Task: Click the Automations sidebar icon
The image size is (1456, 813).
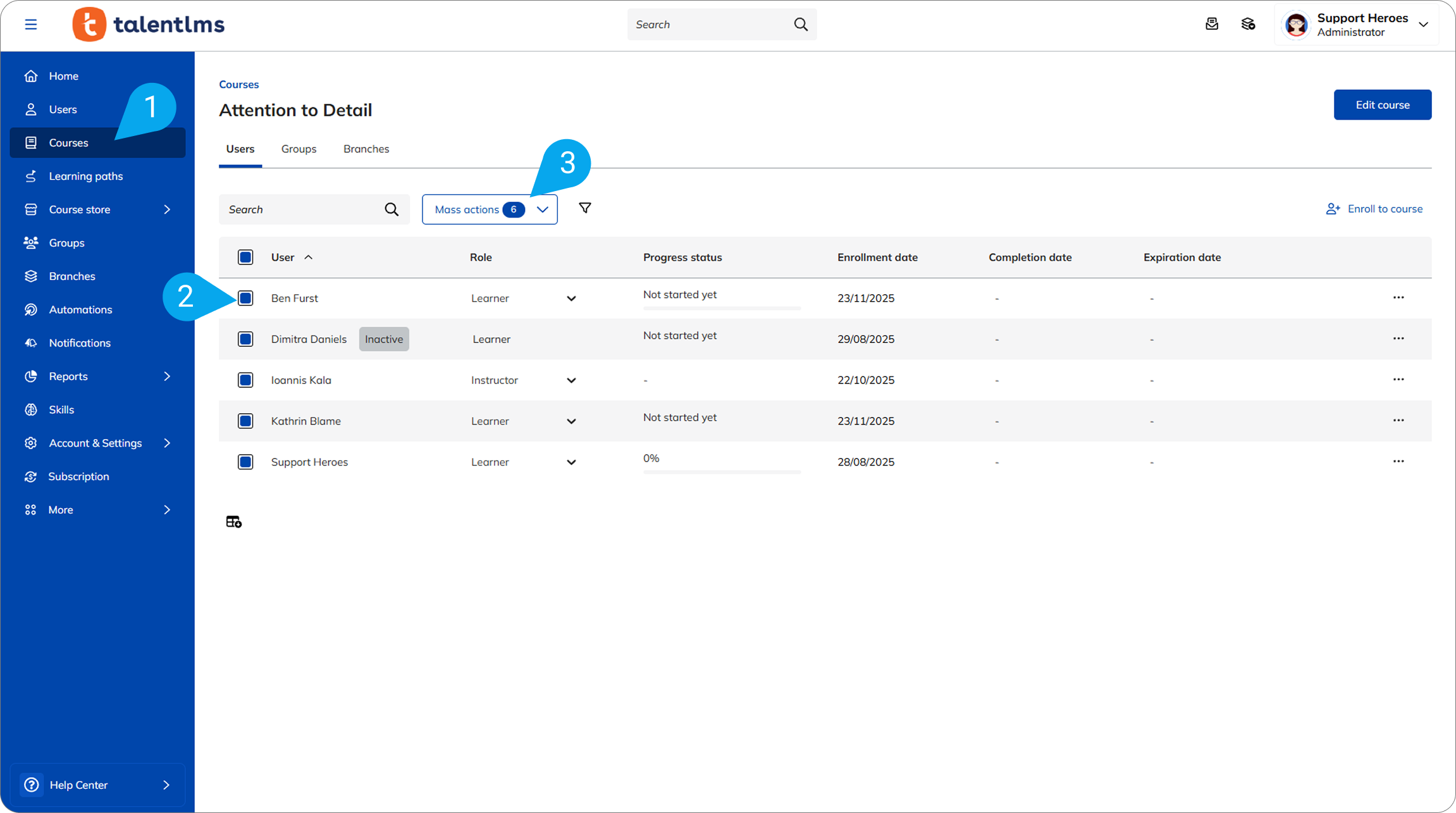Action: click(x=30, y=309)
